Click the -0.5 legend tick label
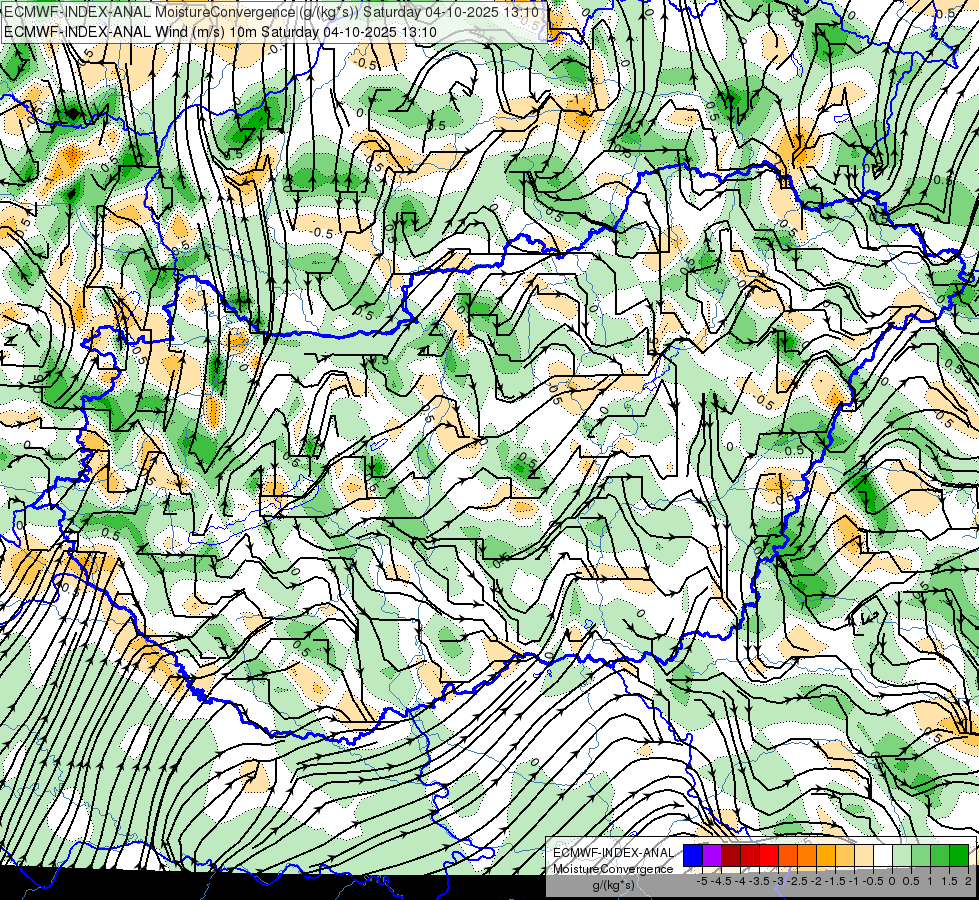Screen dimensions: 979x900 coord(873,881)
